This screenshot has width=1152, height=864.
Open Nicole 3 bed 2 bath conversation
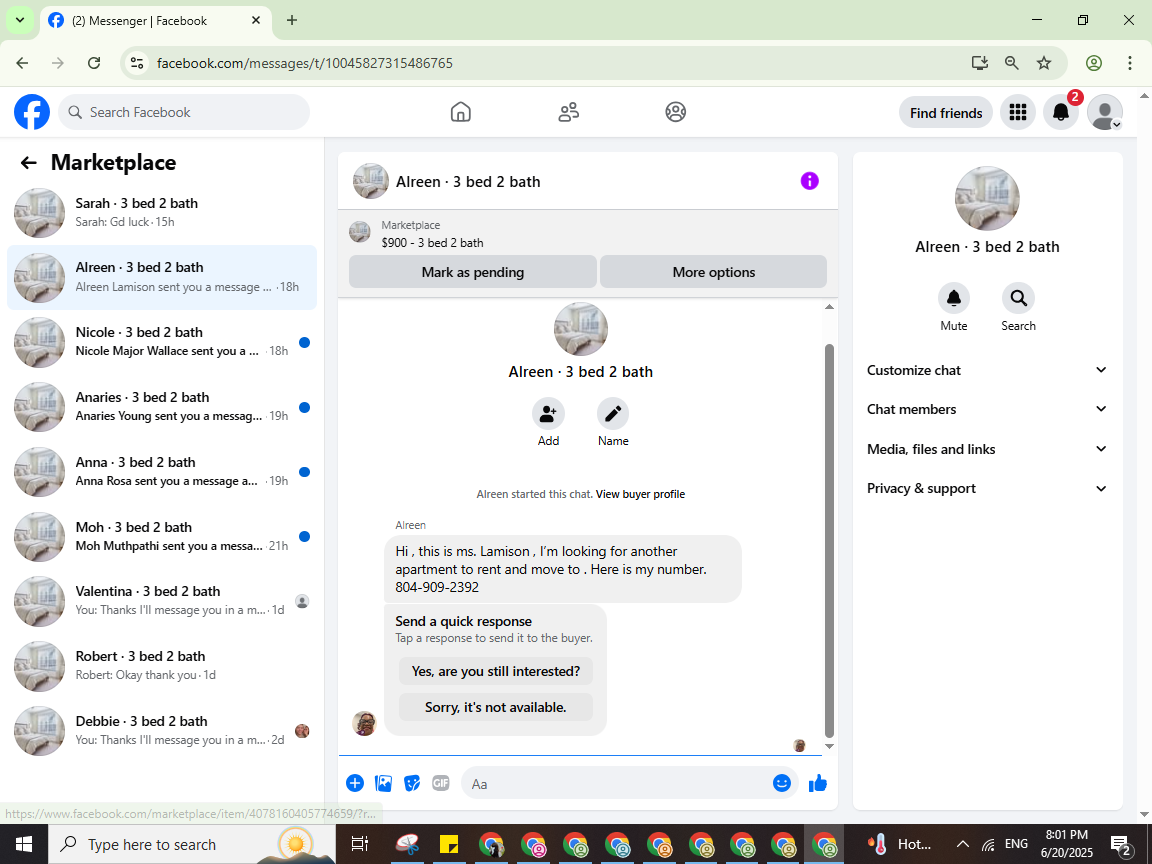[162, 342]
